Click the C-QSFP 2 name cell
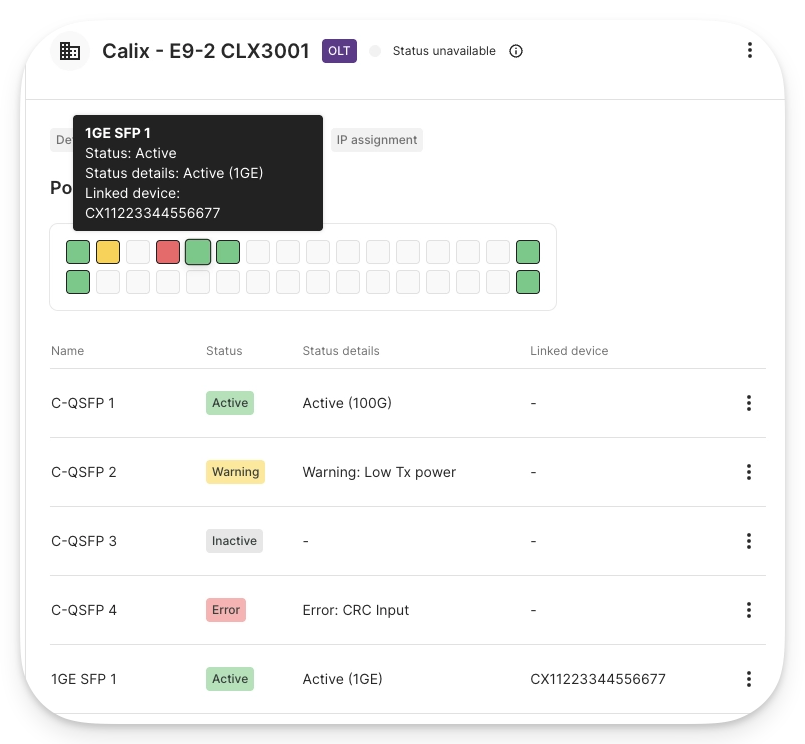The image size is (805, 744). tap(84, 472)
